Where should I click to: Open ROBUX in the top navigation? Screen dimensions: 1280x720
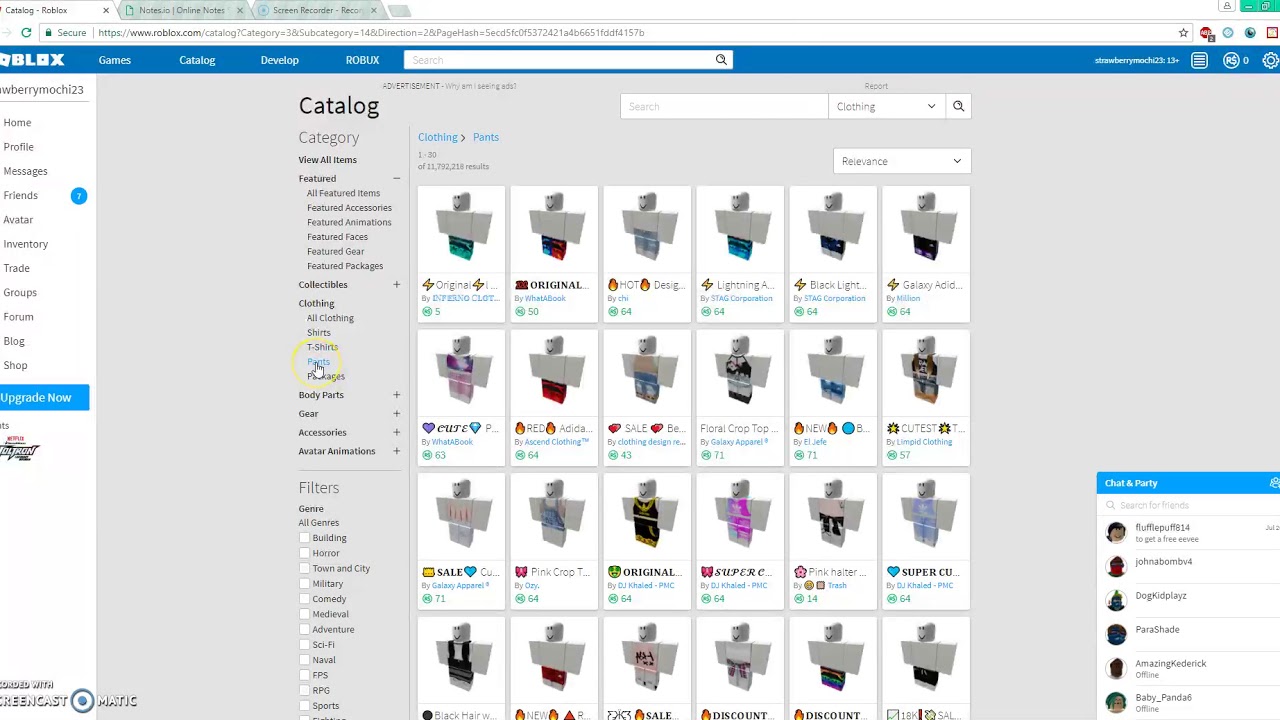[x=362, y=60]
